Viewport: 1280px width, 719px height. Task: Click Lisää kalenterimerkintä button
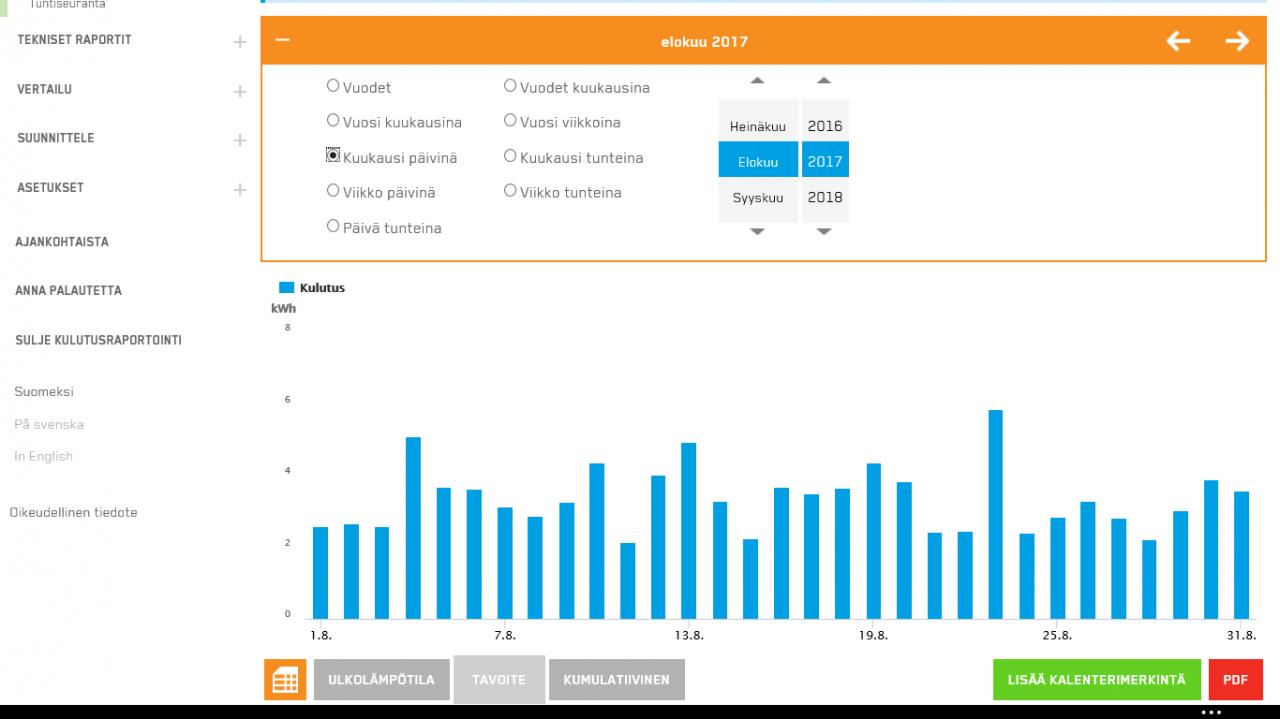[1099, 680]
